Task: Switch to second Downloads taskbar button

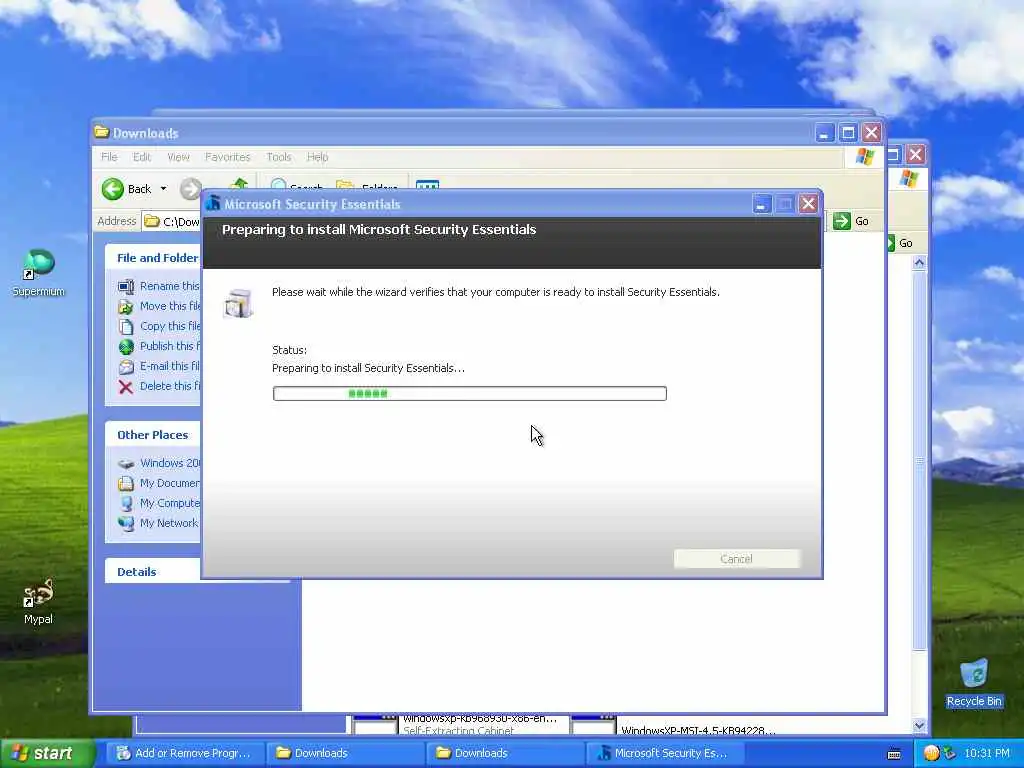Action: pyautogui.click(x=505, y=753)
